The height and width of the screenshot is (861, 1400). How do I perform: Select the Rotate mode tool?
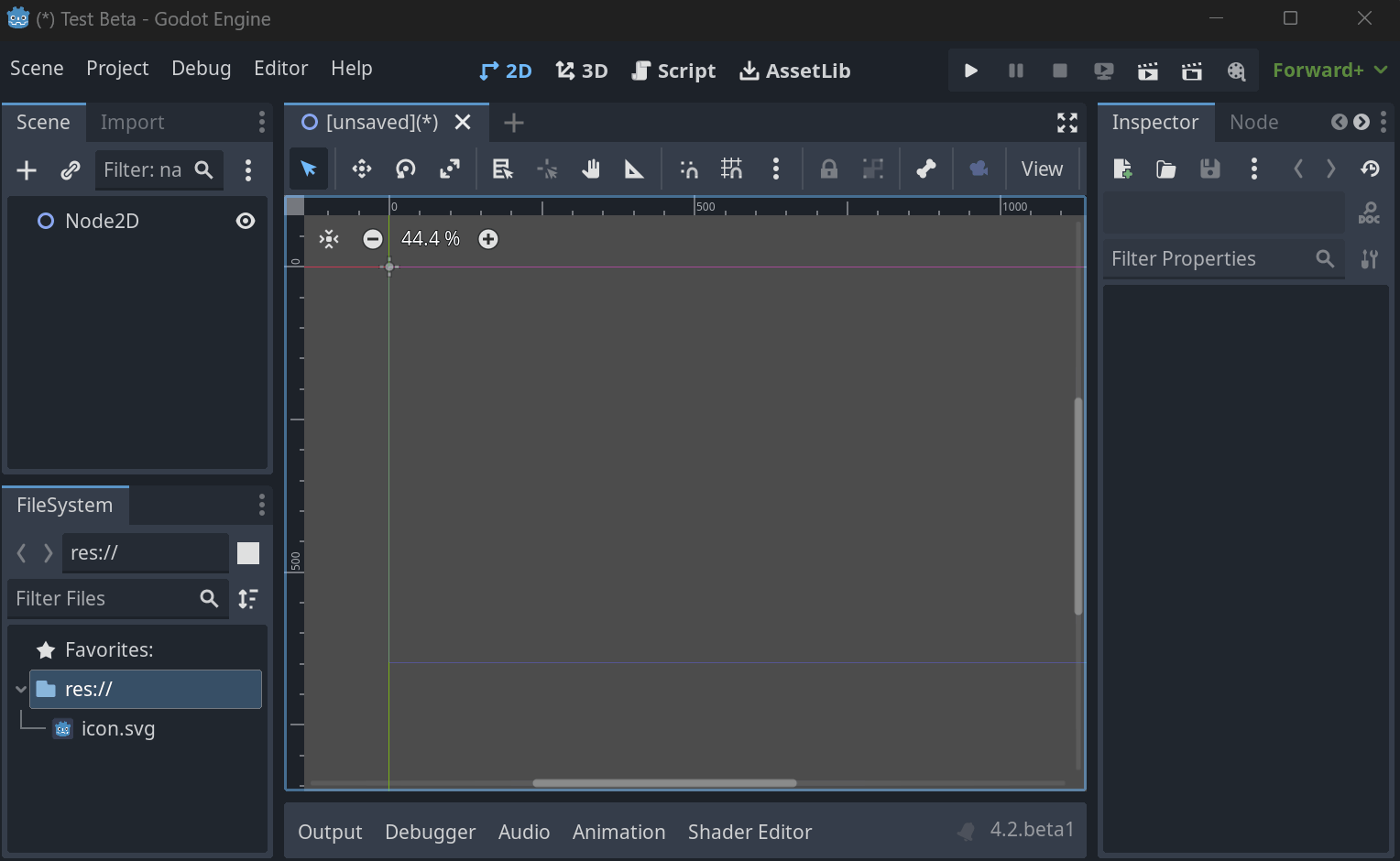click(x=405, y=169)
